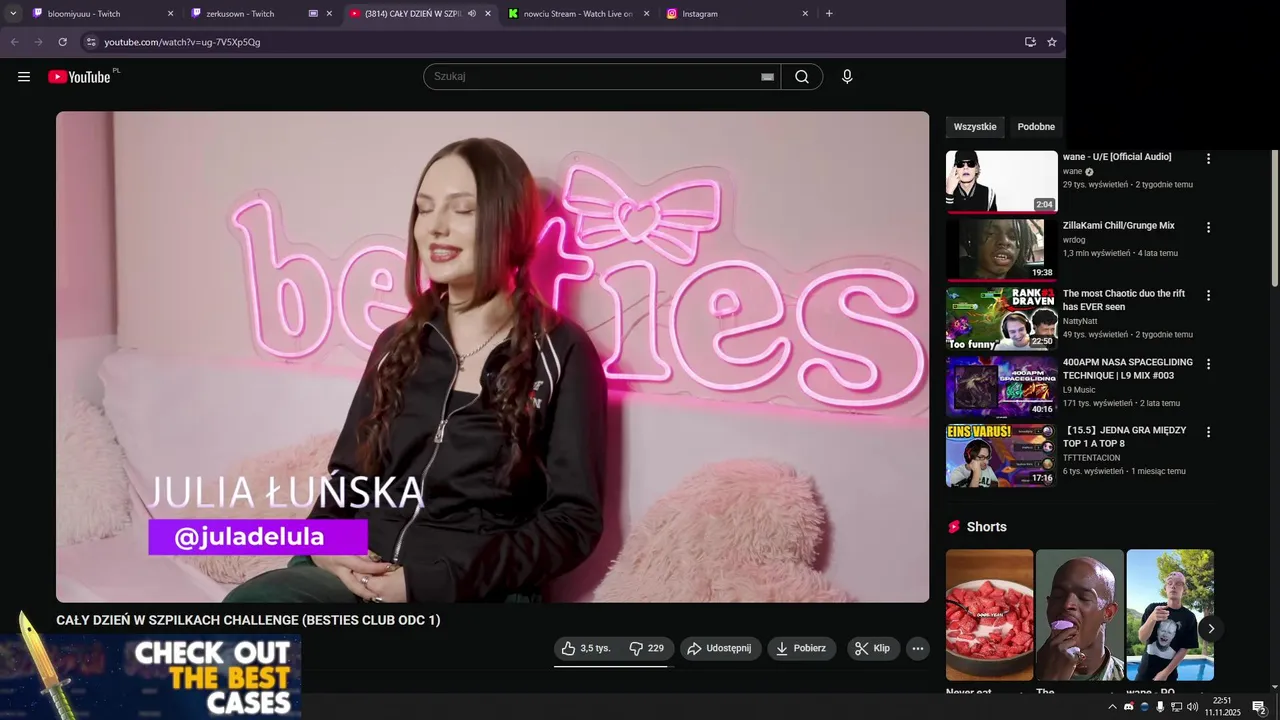Open volume control in system tray

(x=1192, y=707)
